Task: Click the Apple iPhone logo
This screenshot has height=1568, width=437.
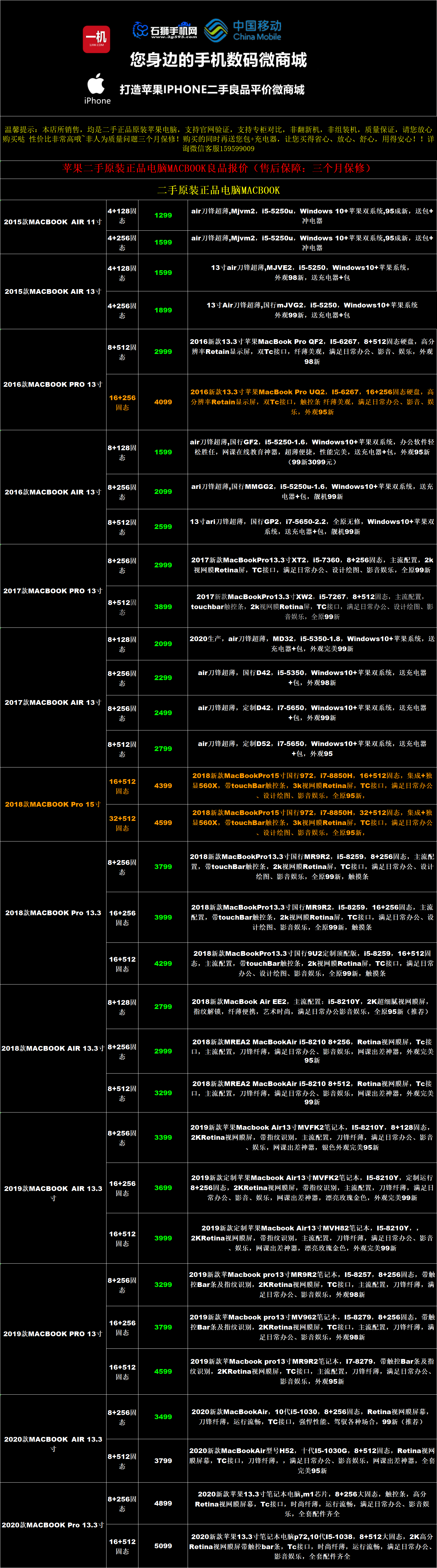Action: click(97, 89)
